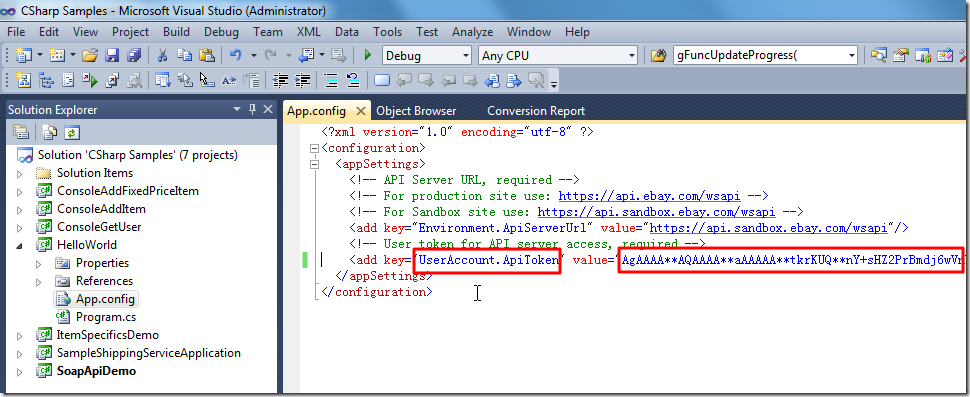Cut selection with the scissors icon
Viewport: 970px width, 397px height.
[x=162, y=55]
